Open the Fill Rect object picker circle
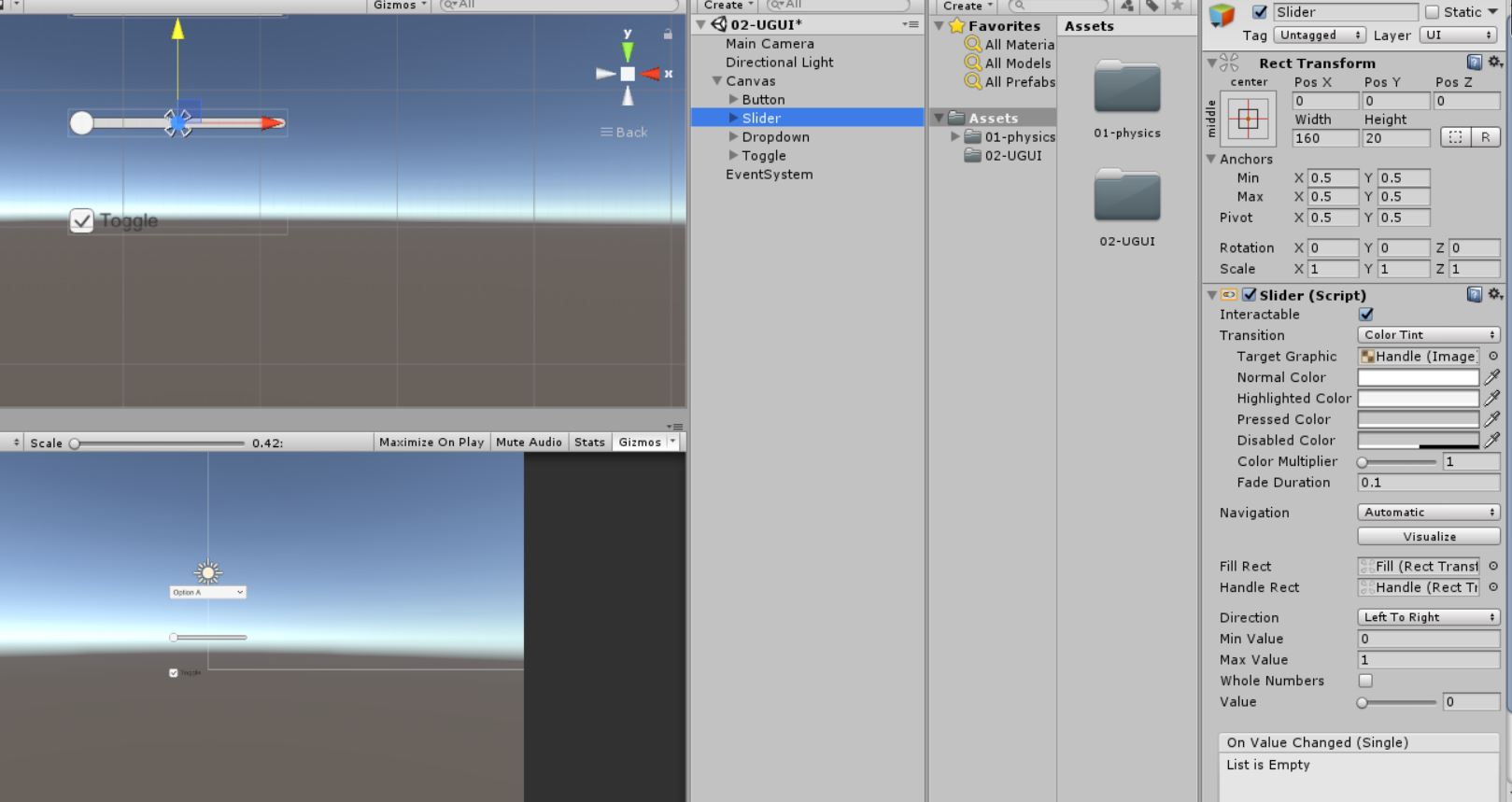 tap(1492, 566)
